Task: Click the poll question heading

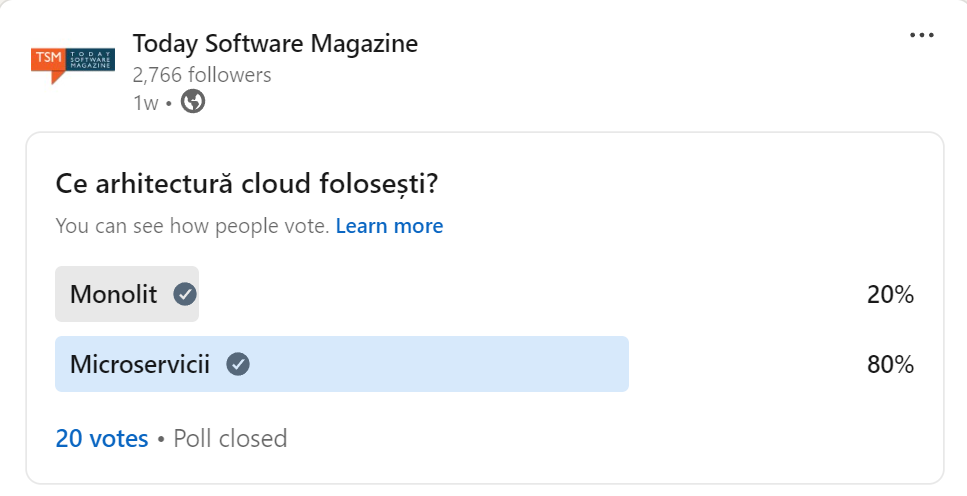Action: 248,185
